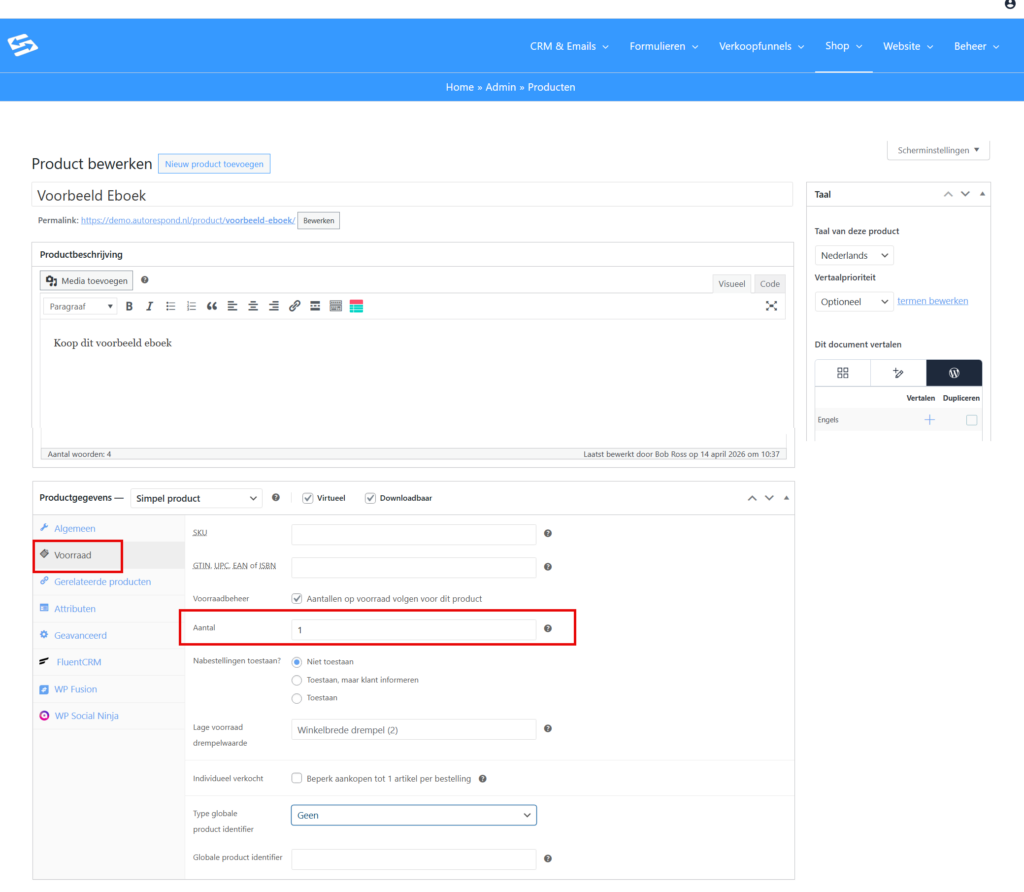Click the help icon next to SKU
The height and width of the screenshot is (892, 1024).
(x=548, y=534)
